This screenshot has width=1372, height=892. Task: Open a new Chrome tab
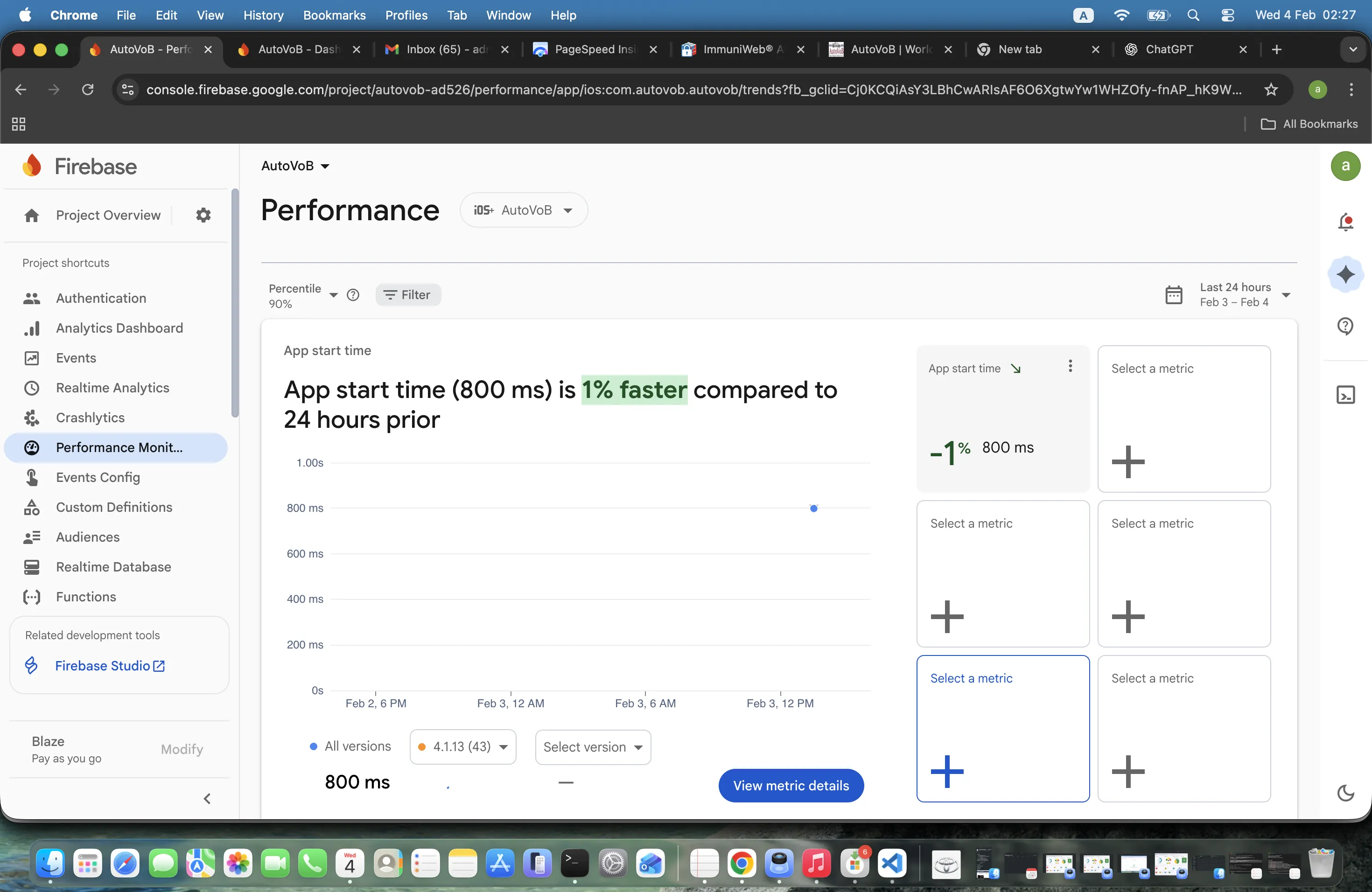1276,49
